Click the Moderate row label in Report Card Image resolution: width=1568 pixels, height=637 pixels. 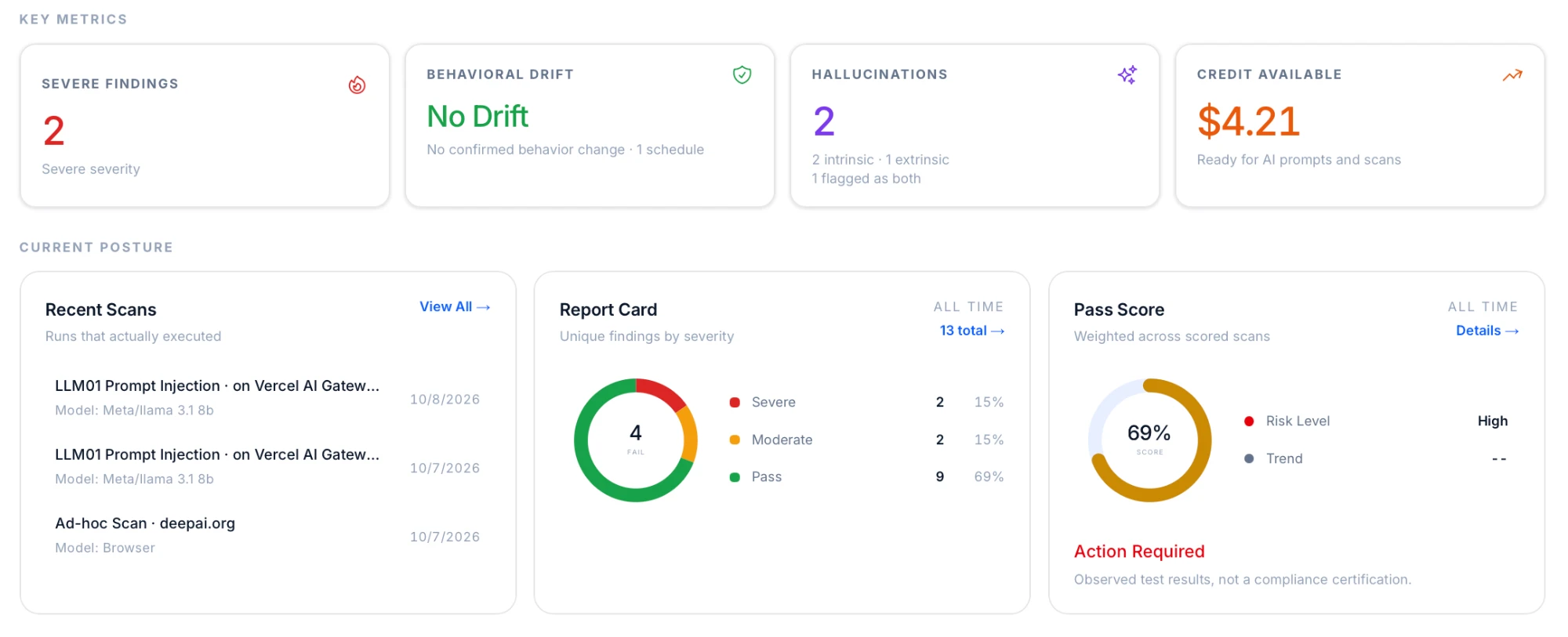pyautogui.click(x=782, y=440)
